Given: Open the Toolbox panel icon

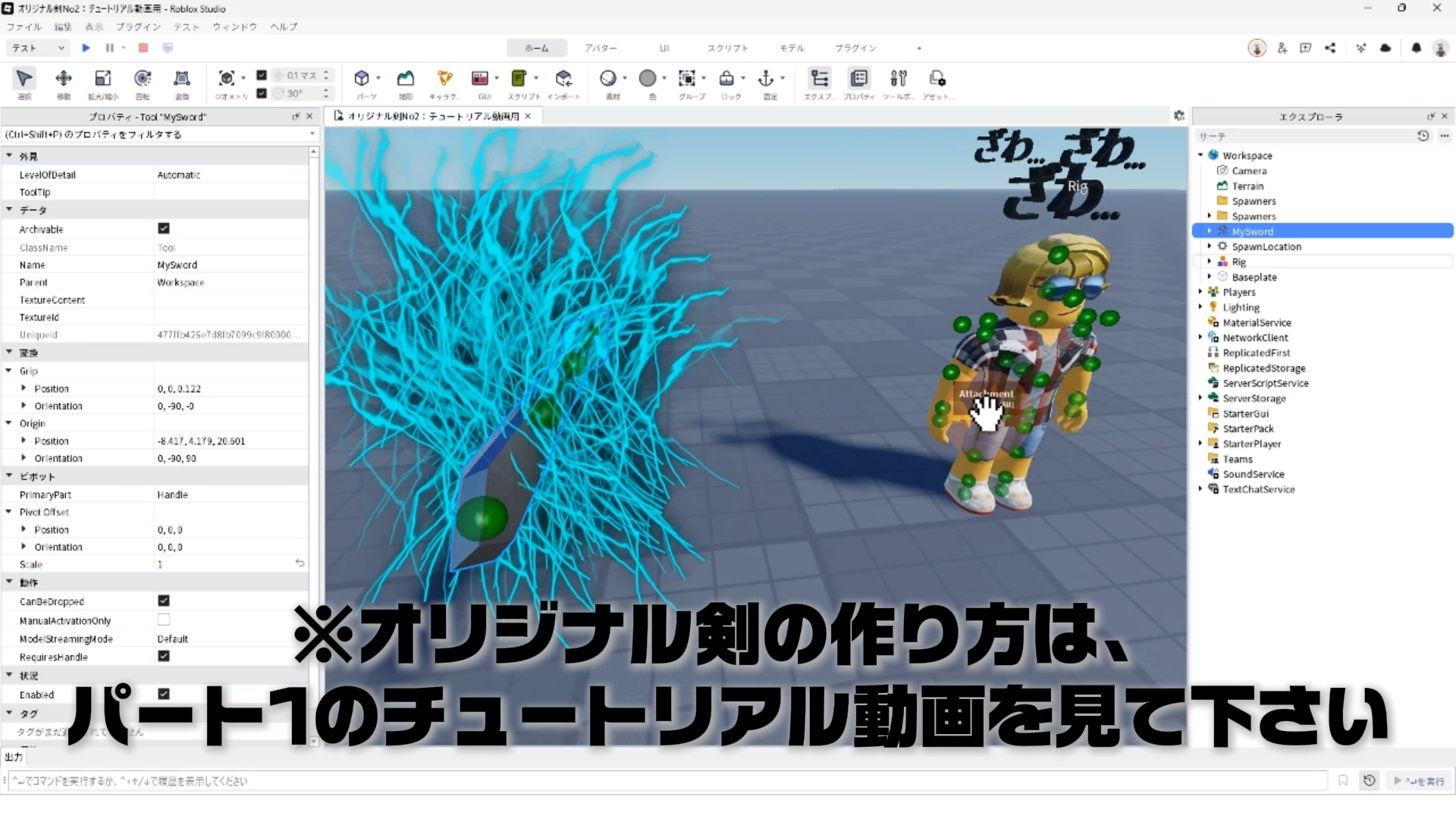Looking at the screenshot, I should 899,79.
